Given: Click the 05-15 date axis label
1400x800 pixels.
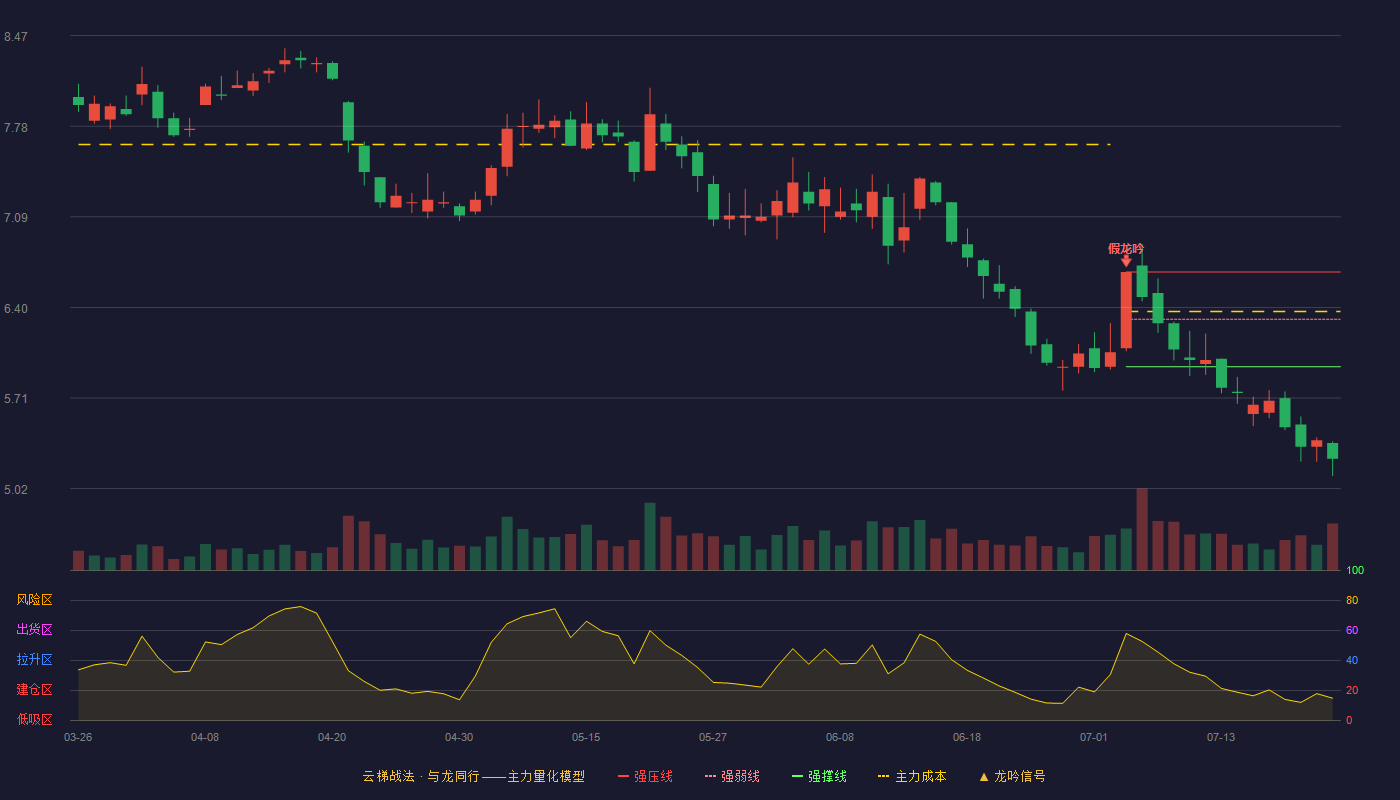Looking at the screenshot, I should pyautogui.click(x=586, y=737).
